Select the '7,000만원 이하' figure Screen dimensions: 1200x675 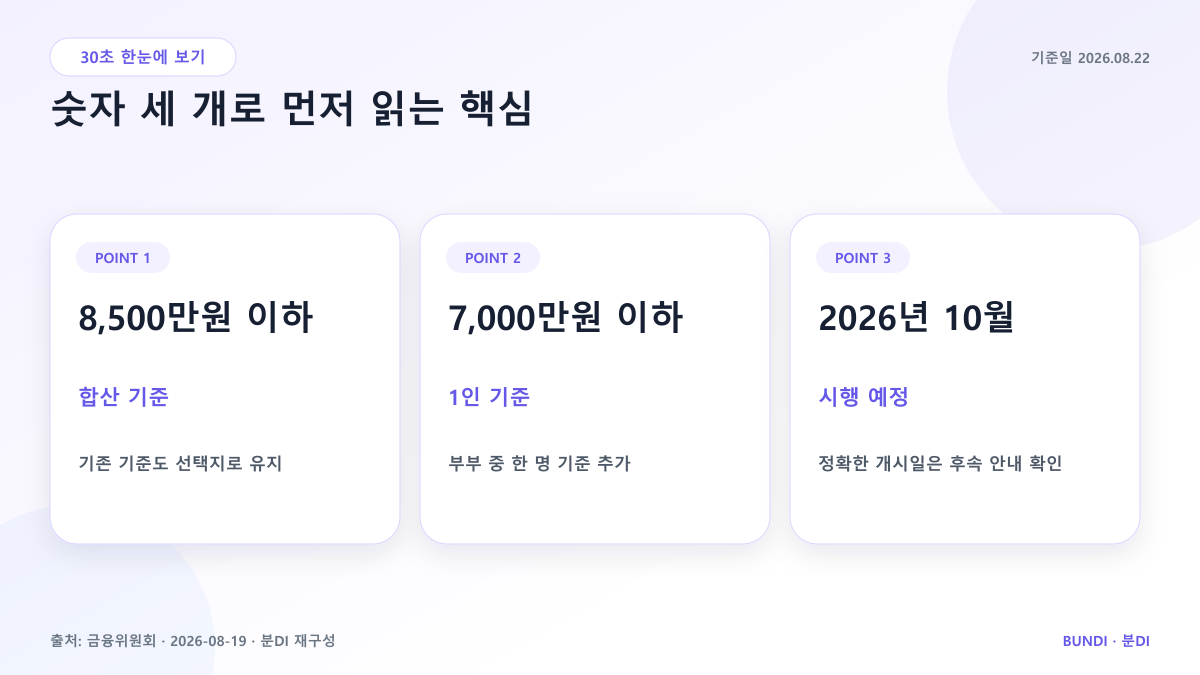click(x=566, y=319)
